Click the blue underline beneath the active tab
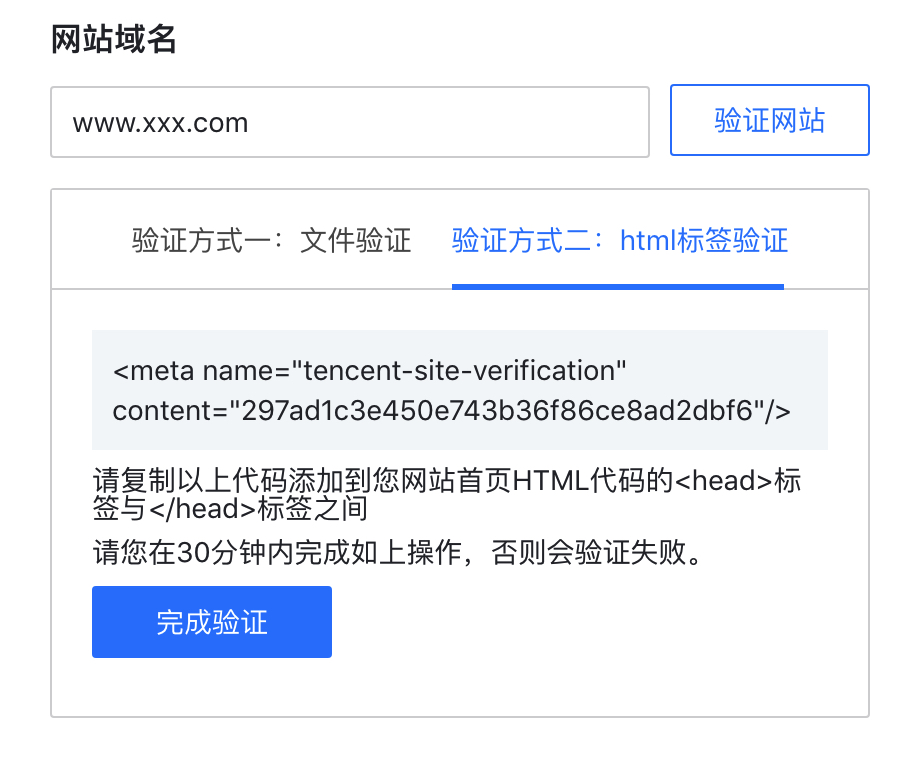Image resolution: width=920 pixels, height=766 pixels. pos(618,286)
